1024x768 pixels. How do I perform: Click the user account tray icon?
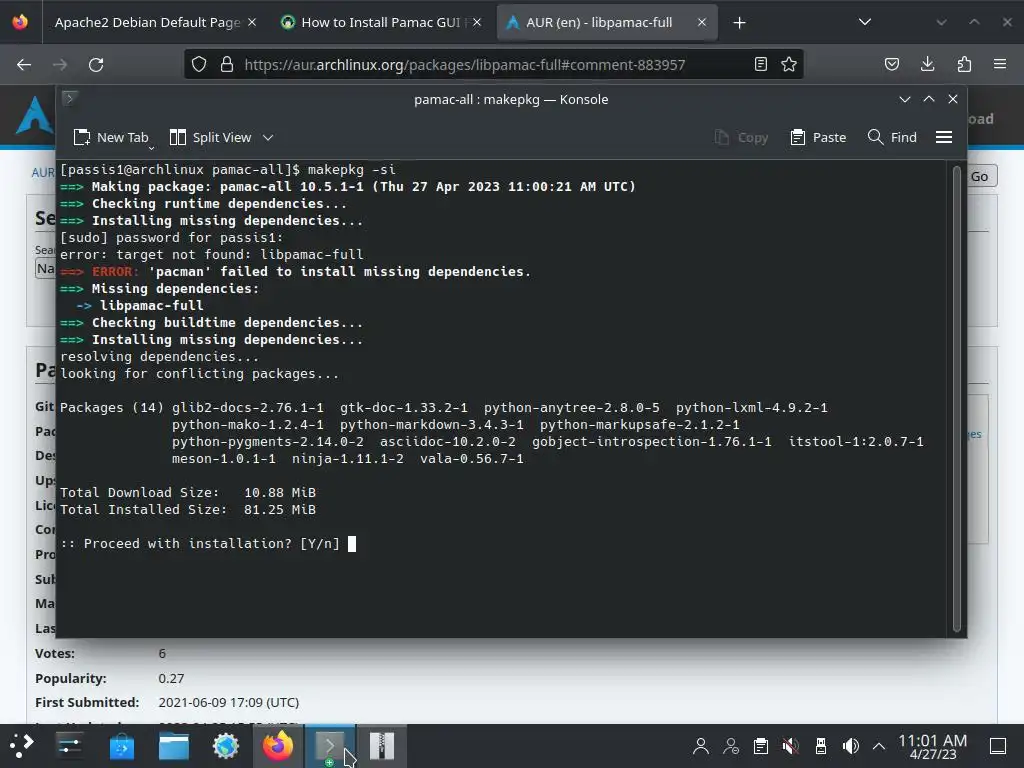(x=701, y=746)
